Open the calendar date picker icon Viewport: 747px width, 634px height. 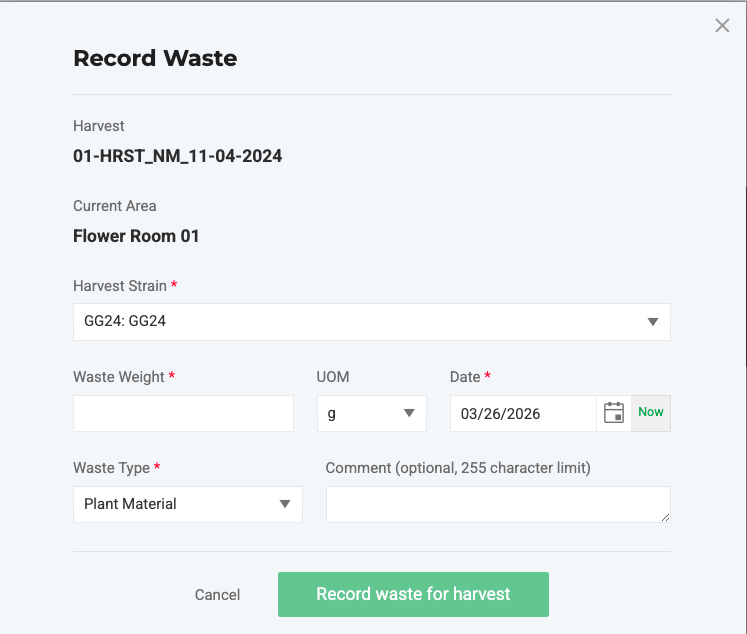click(x=614, y=413)
